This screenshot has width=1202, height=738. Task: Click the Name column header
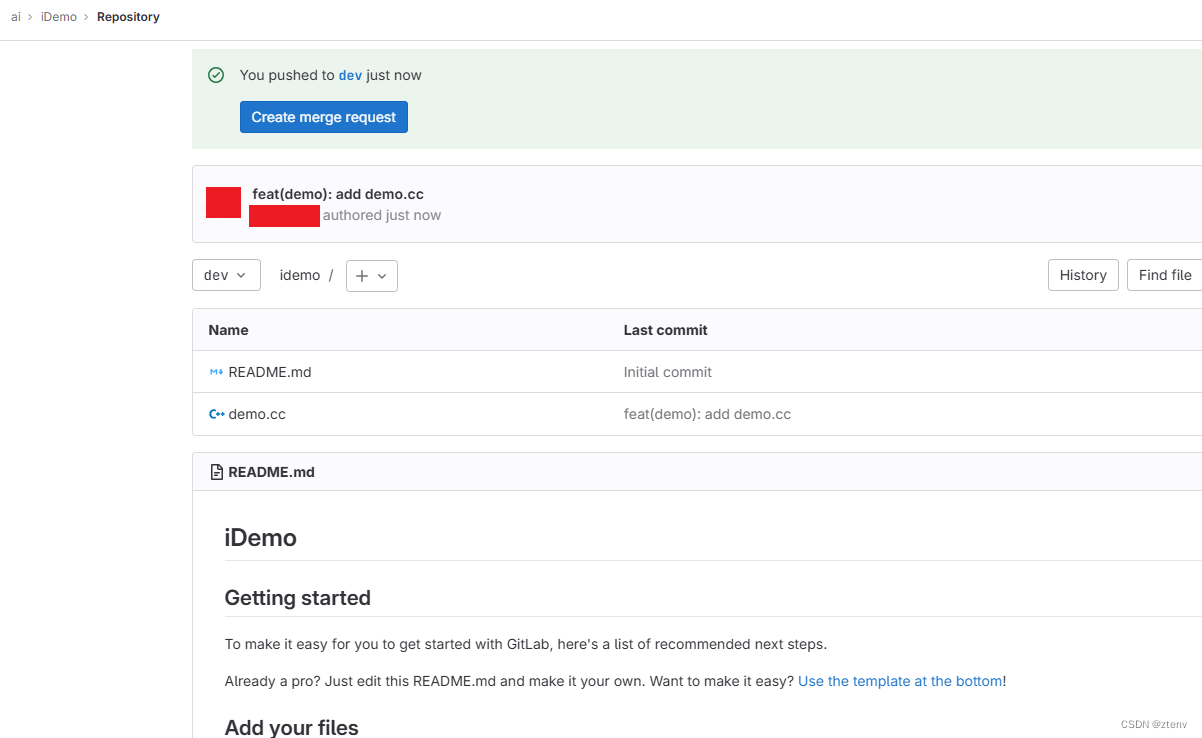coord(228,330)
